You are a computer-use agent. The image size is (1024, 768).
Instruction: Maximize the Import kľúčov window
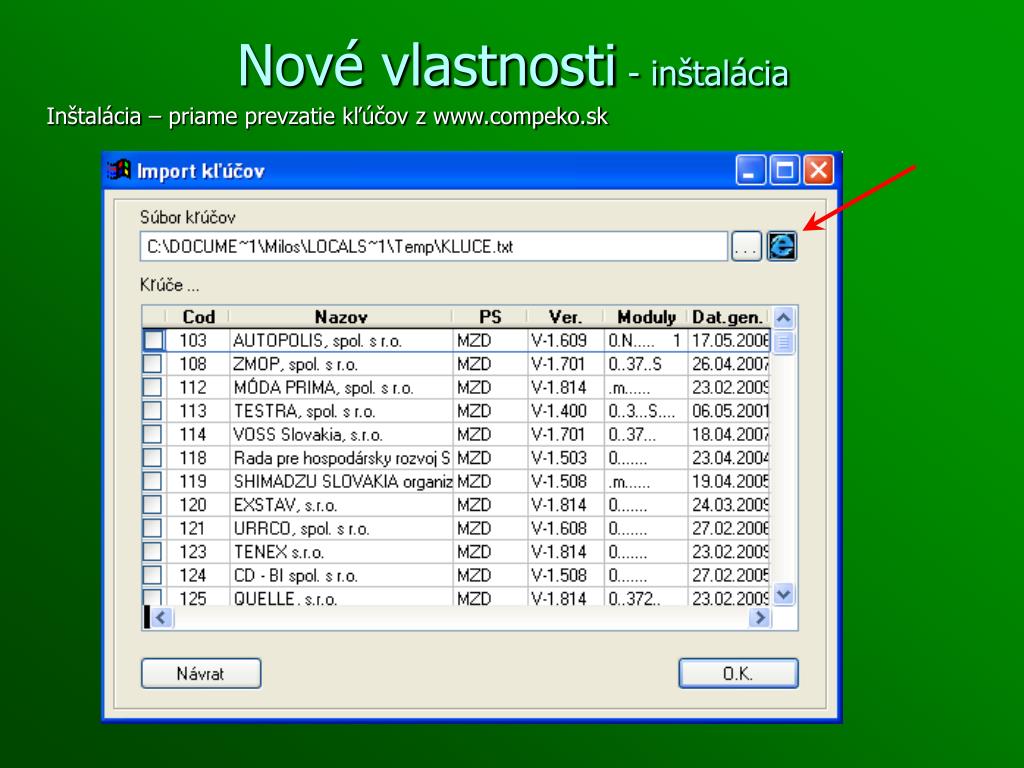point(784,170)
